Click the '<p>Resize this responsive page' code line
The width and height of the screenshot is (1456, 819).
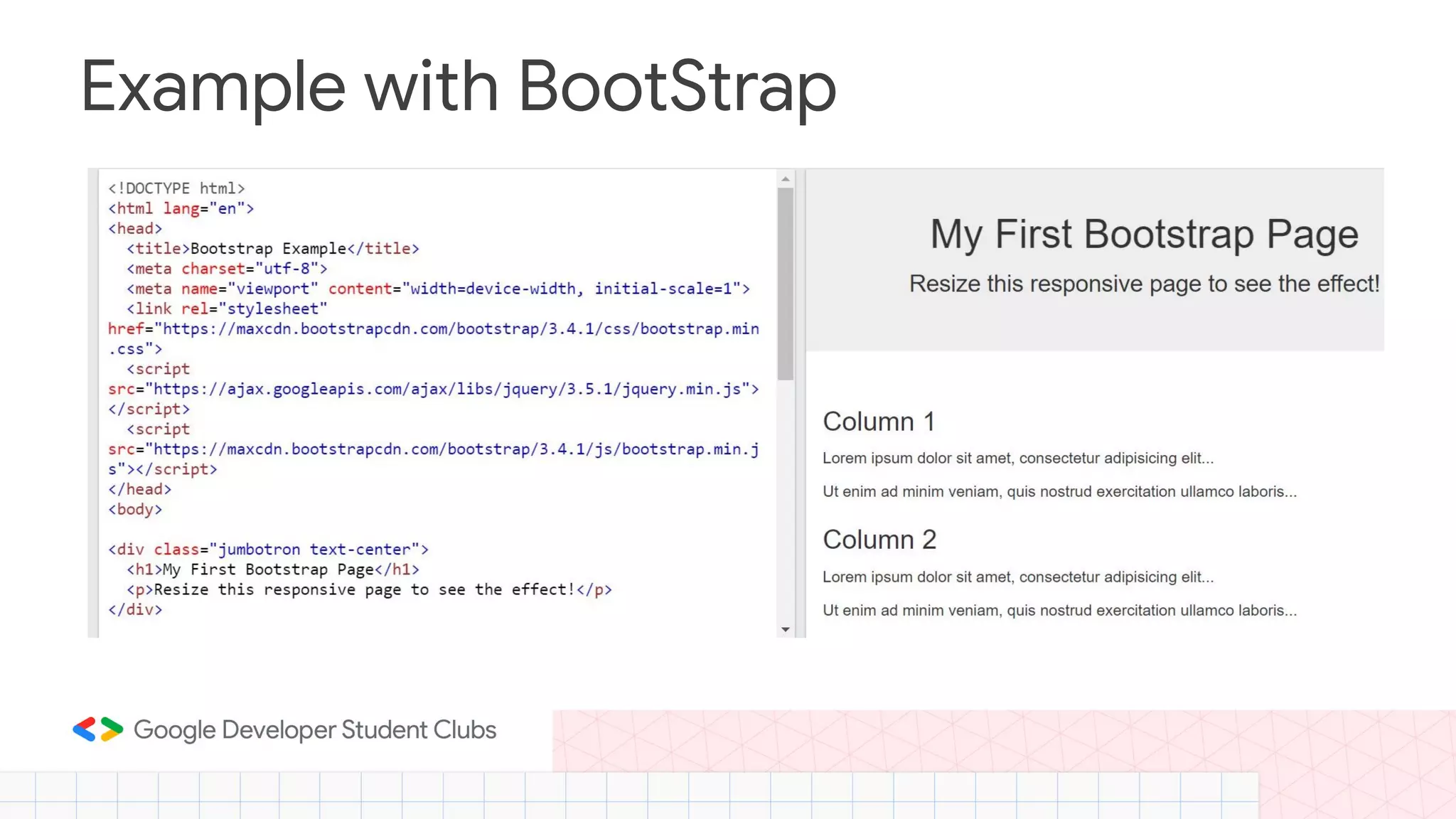[x=369, y=590]
